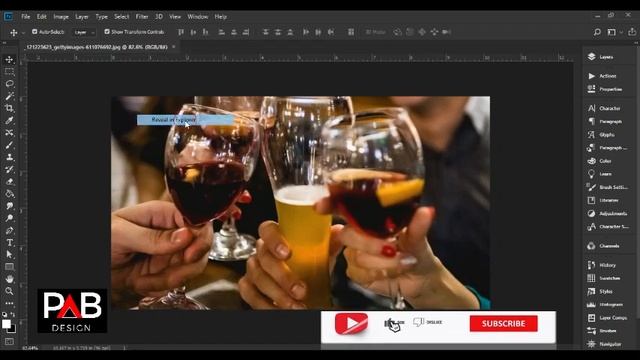Open the Properties panel

(604, 89)
